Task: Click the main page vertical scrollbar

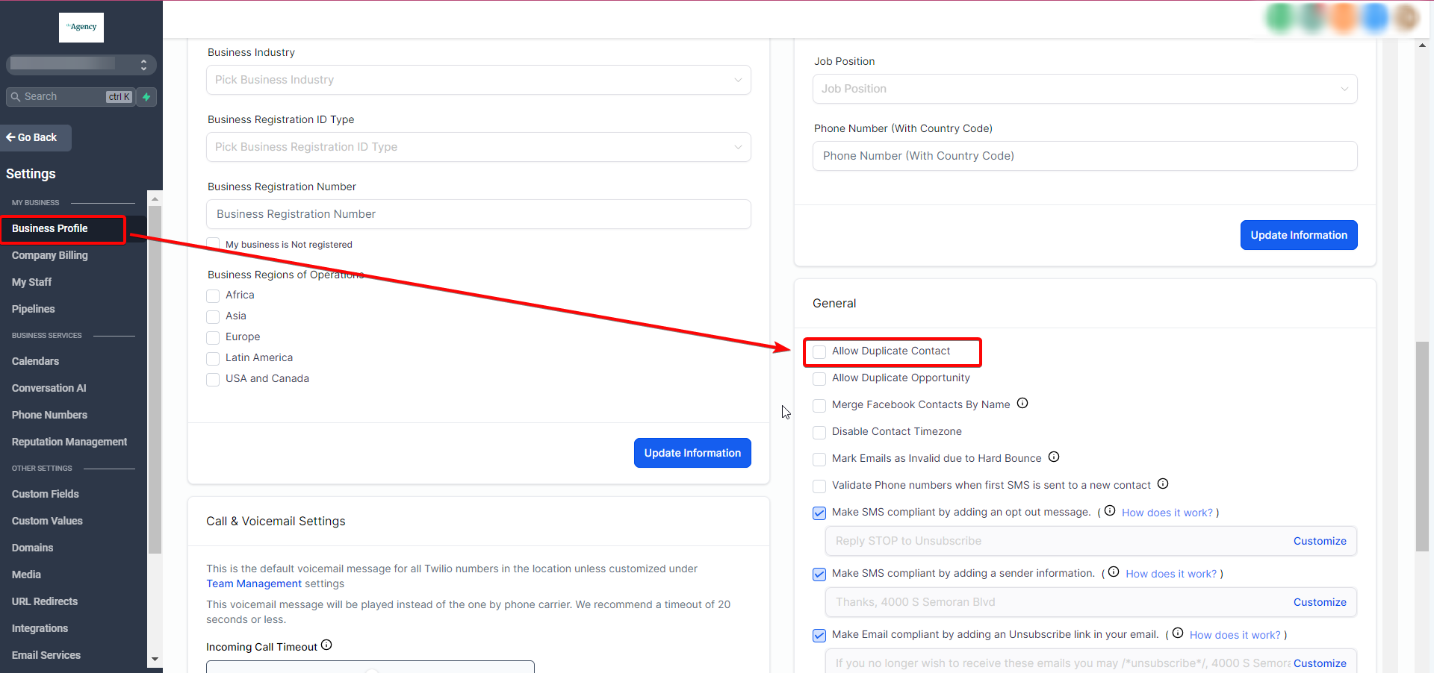Action: [1422, 445]
